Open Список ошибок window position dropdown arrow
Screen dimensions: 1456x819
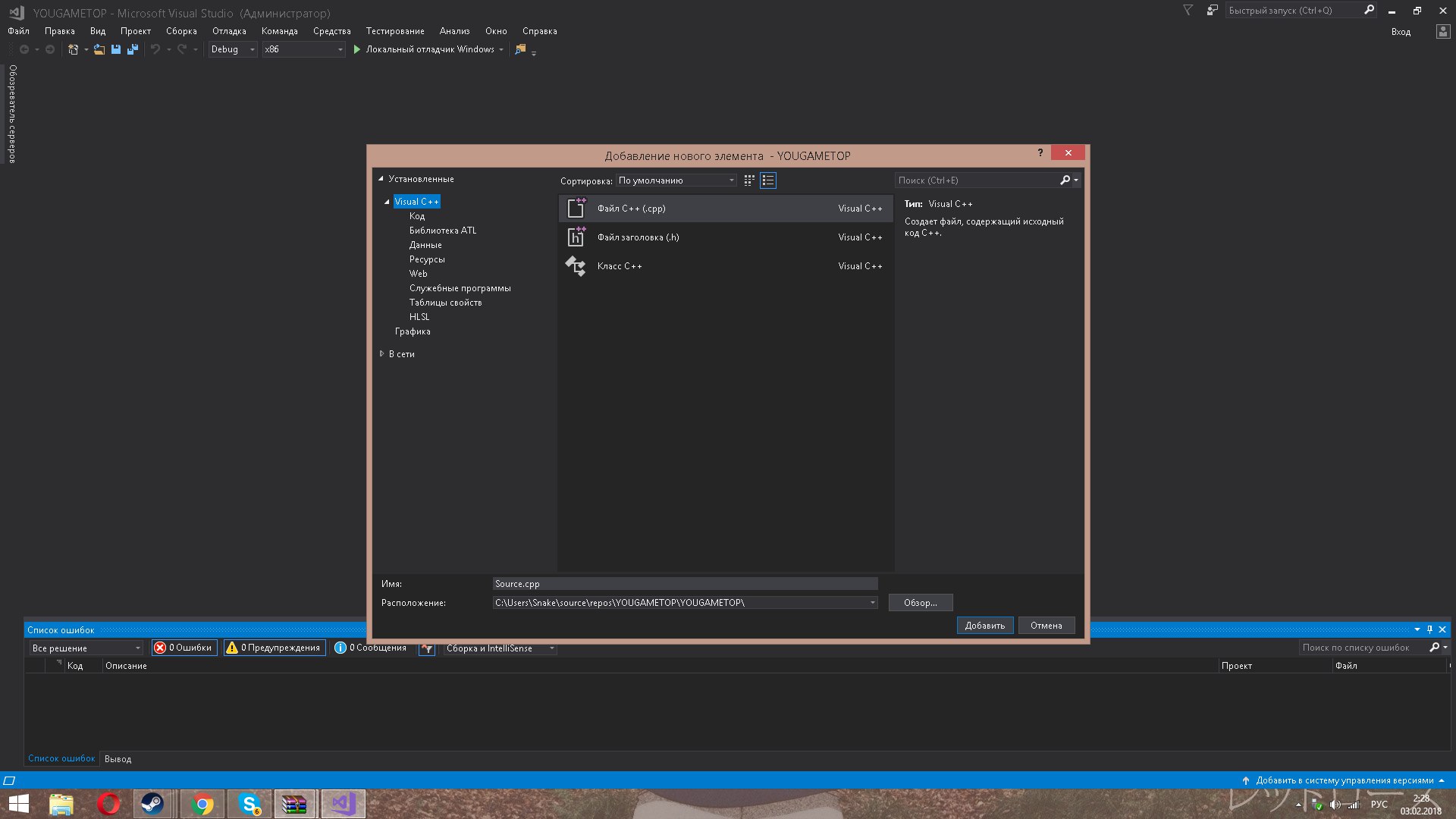click(x=1417, y=629)
